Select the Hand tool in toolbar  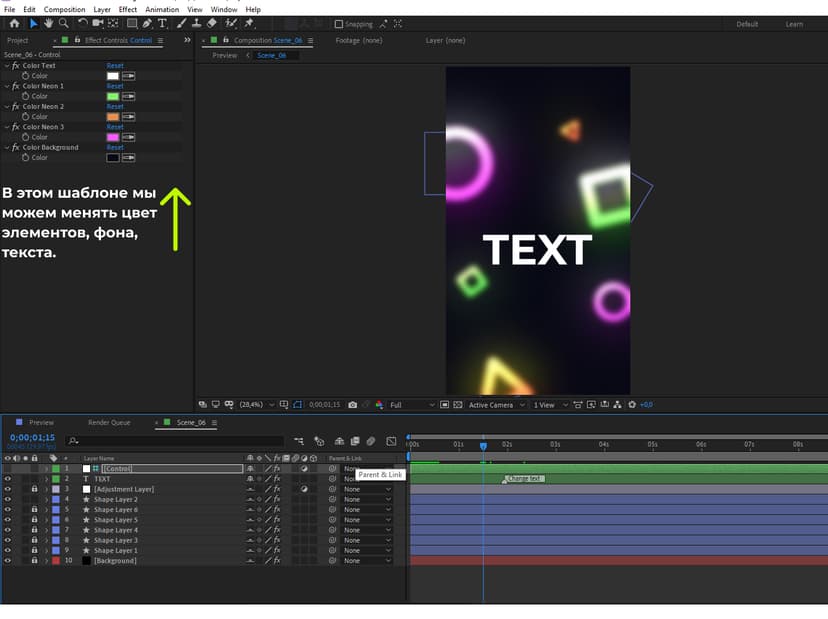pos(48,23)
